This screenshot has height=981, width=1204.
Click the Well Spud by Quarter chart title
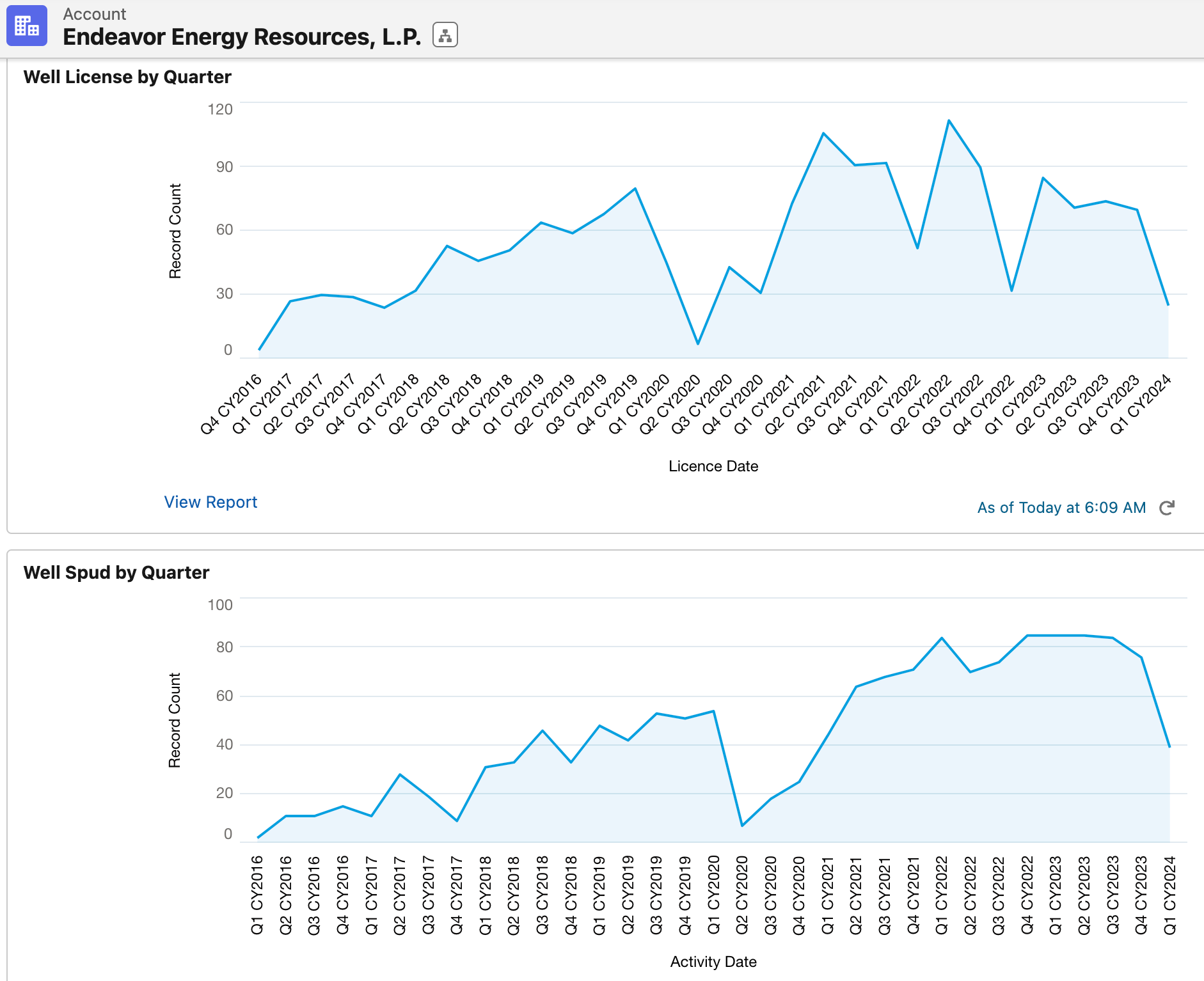pyautogui.click(x=116, y=572)
